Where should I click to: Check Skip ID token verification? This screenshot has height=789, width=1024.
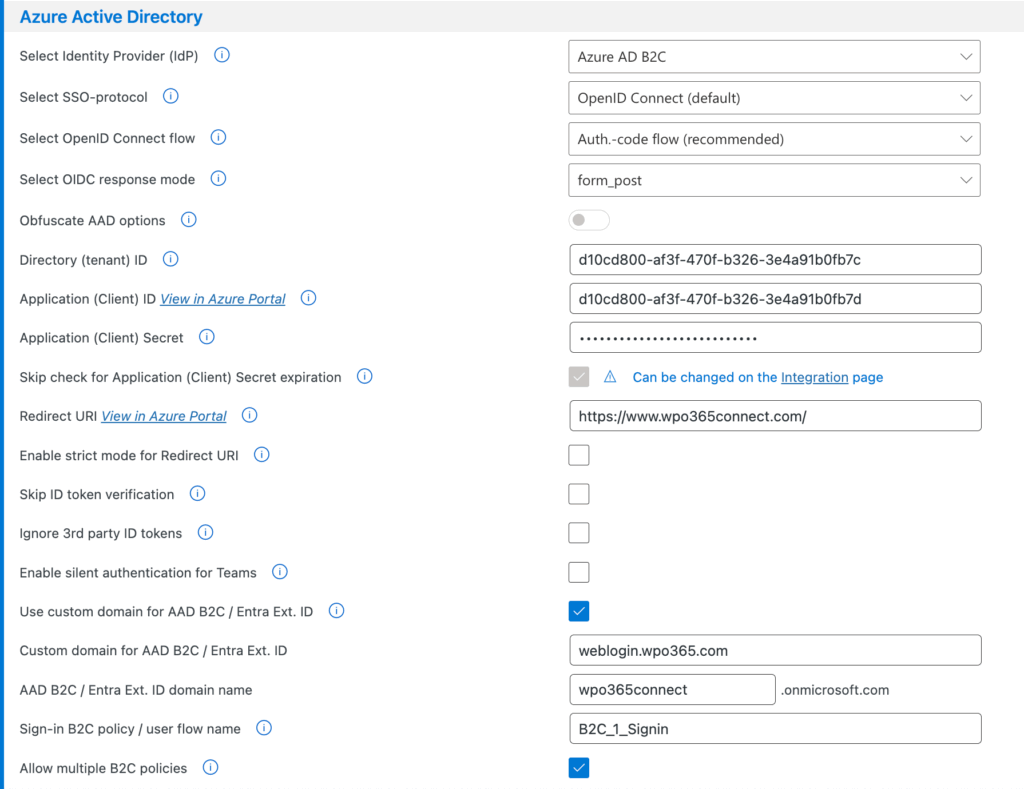[579, 494]
